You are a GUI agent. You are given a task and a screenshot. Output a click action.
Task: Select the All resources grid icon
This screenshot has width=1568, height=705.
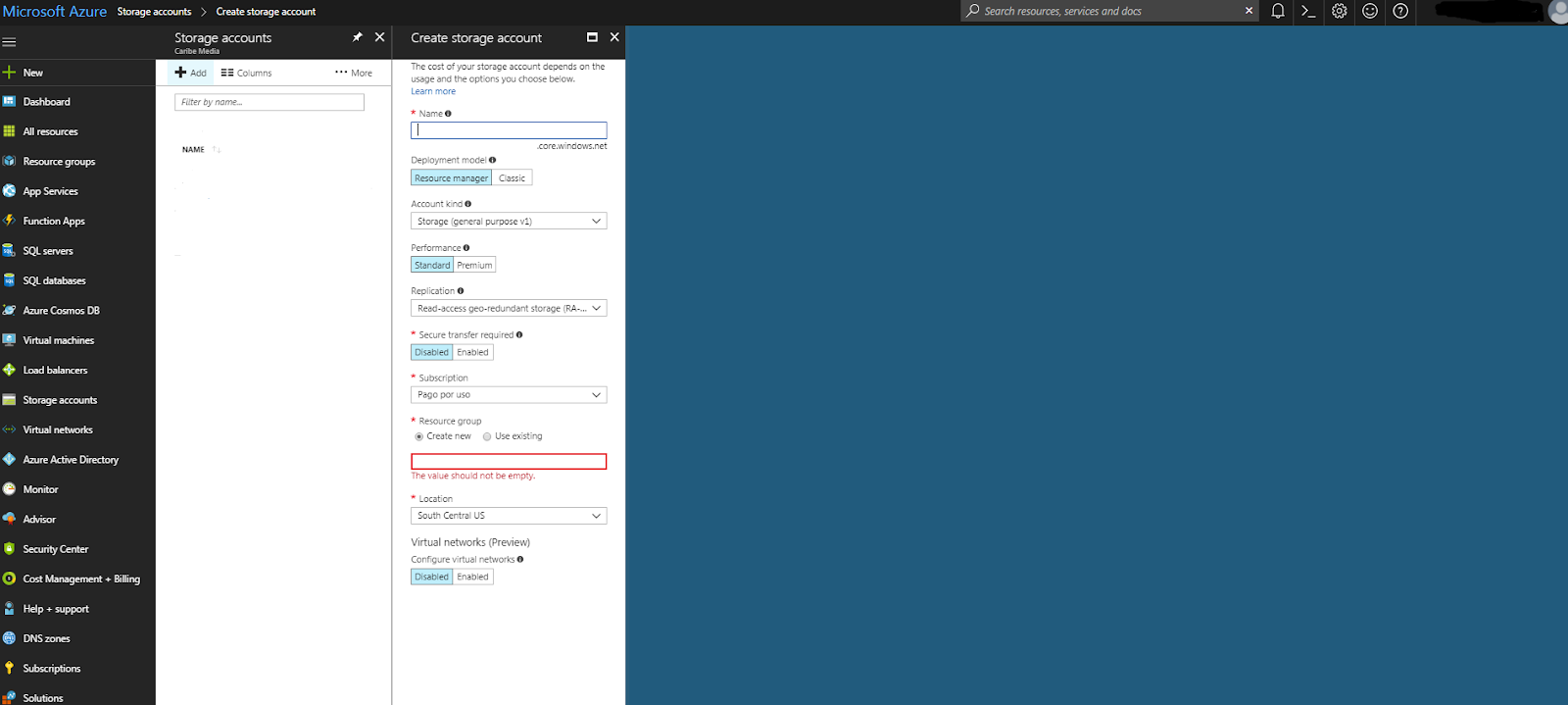(9, 130)
